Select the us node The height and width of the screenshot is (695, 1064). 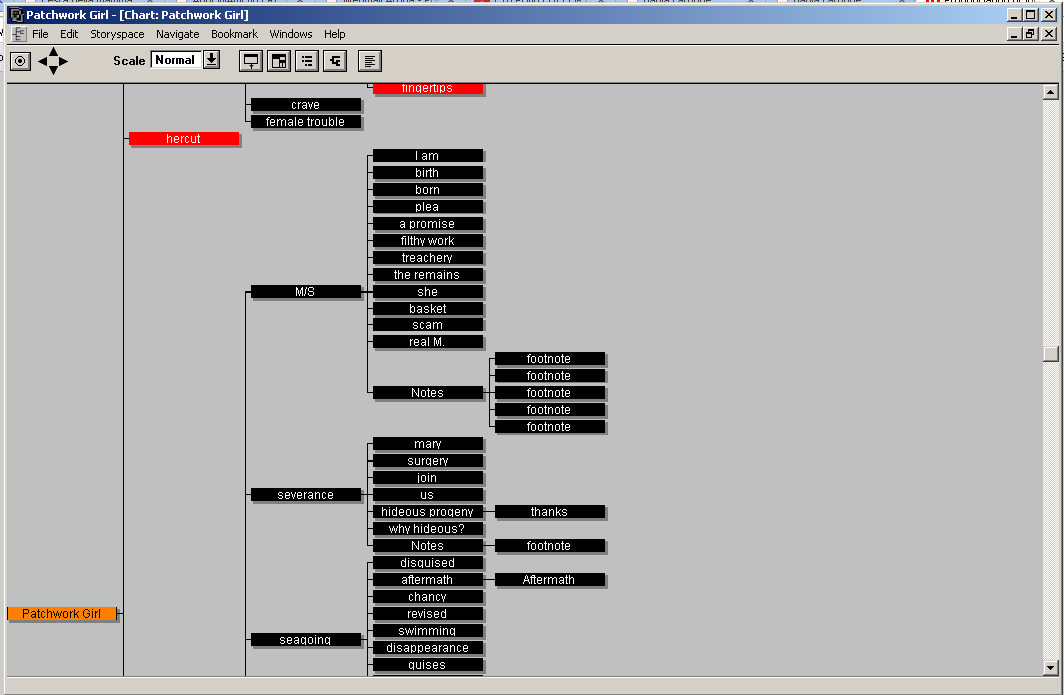click(x=428, y=495)
